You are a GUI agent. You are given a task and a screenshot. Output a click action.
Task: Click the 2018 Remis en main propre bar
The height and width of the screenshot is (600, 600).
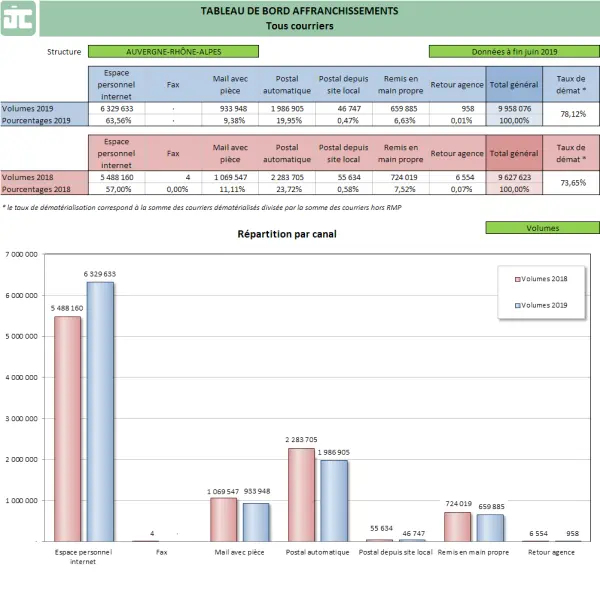tap(458, 527)
